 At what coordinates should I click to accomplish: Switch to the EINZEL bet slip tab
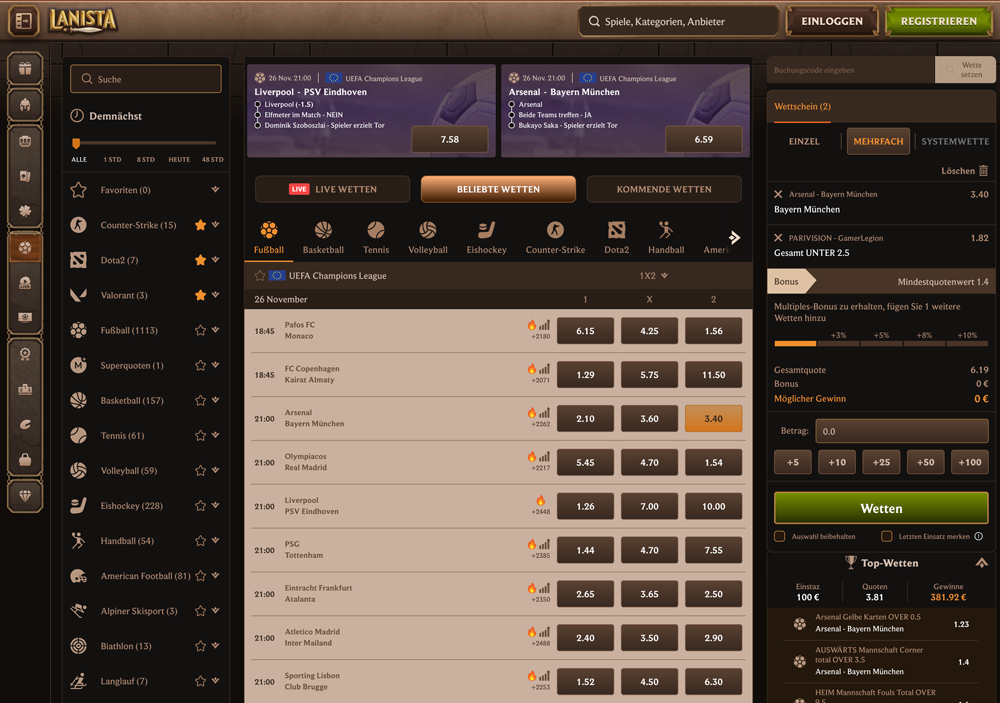click(803, 142)
